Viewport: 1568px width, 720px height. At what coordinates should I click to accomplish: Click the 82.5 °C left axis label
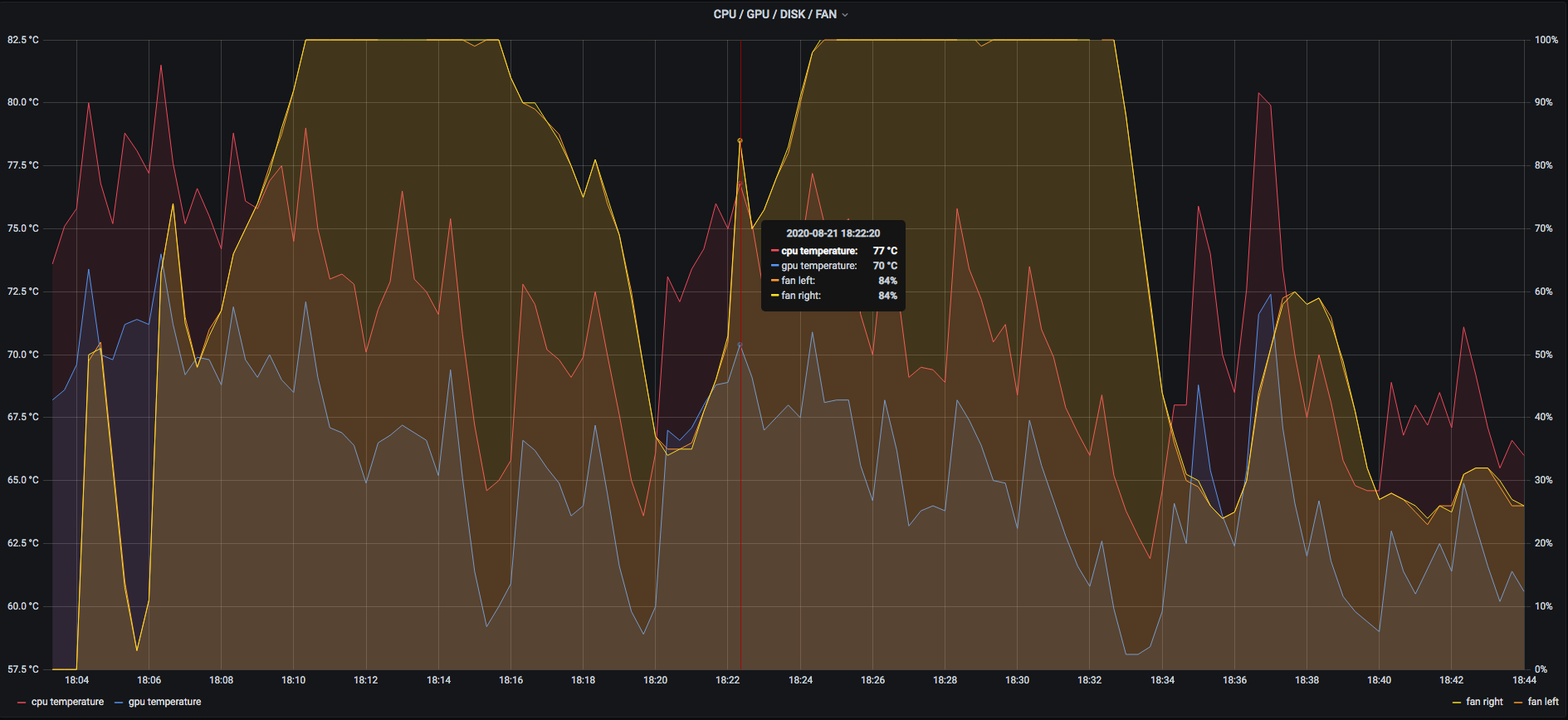(23, 40)
